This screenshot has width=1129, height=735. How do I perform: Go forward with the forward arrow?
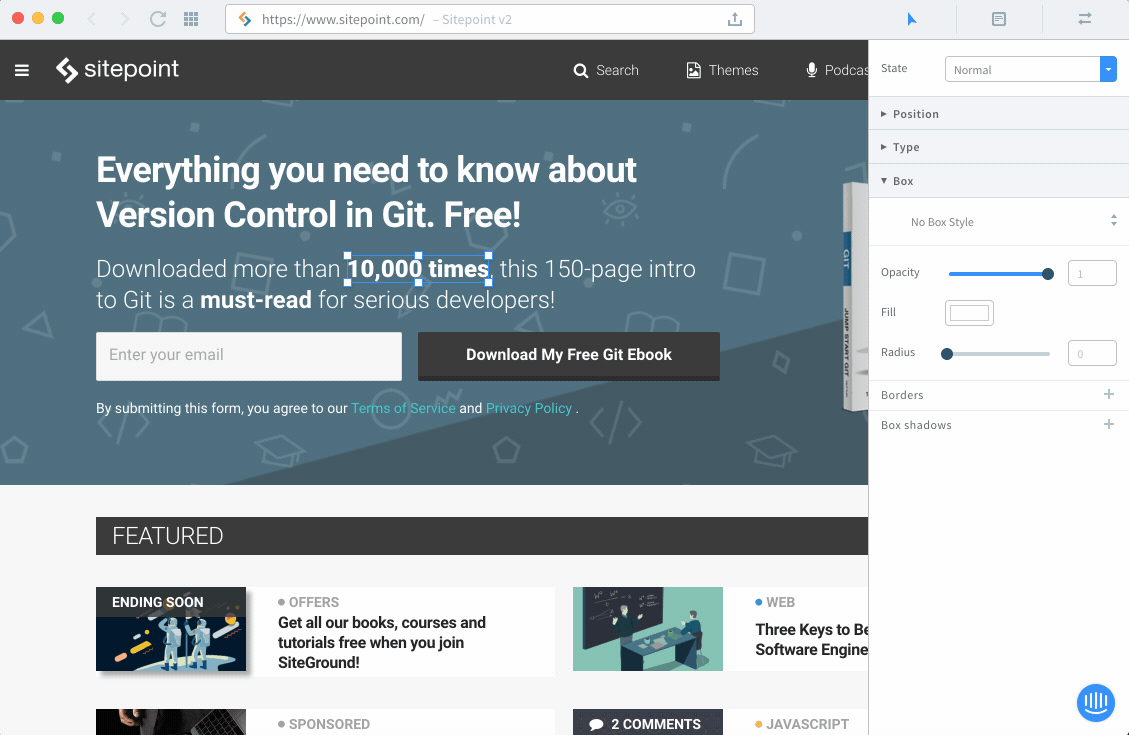coord(125,19)
